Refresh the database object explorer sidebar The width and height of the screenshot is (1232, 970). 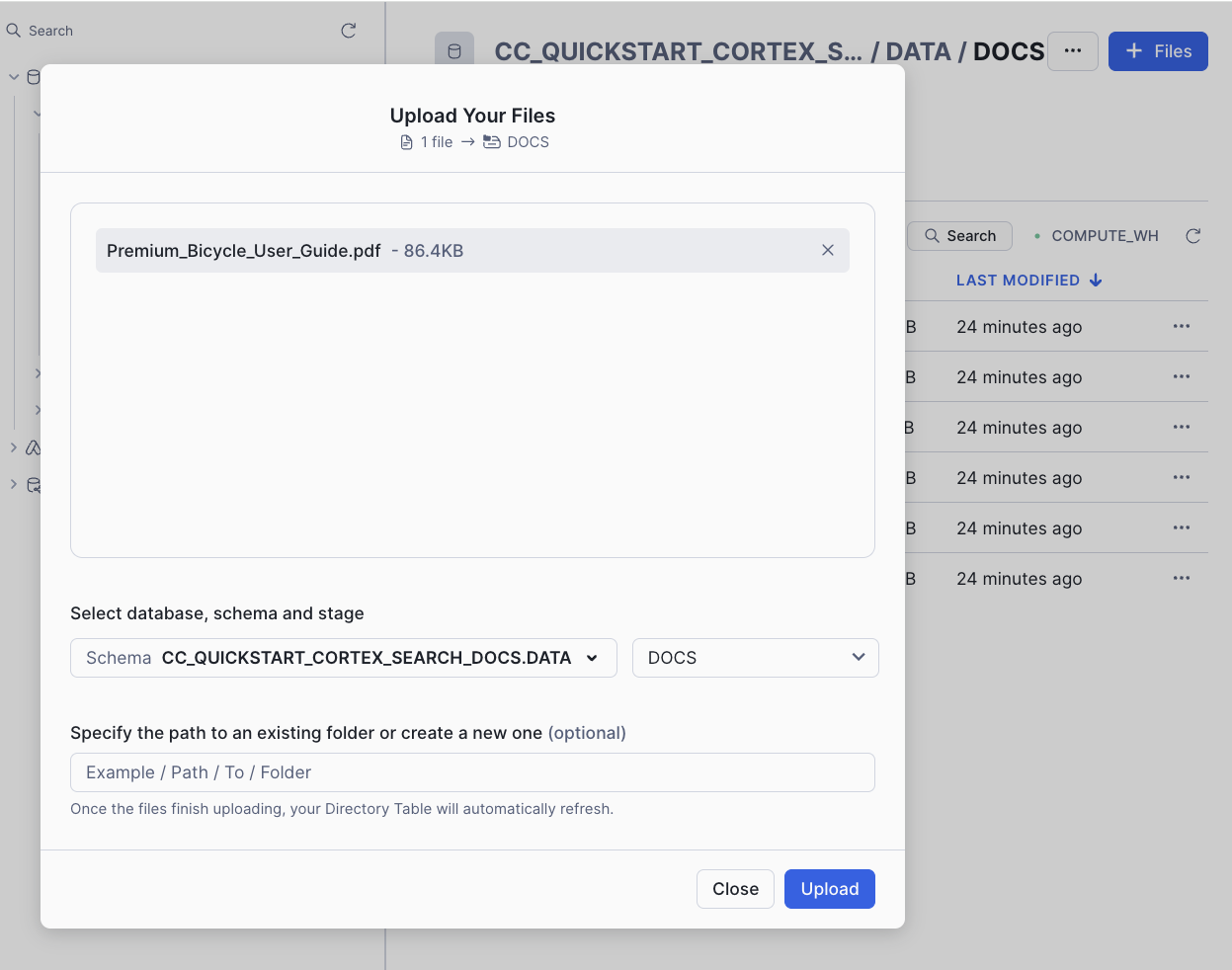point(349,31)
